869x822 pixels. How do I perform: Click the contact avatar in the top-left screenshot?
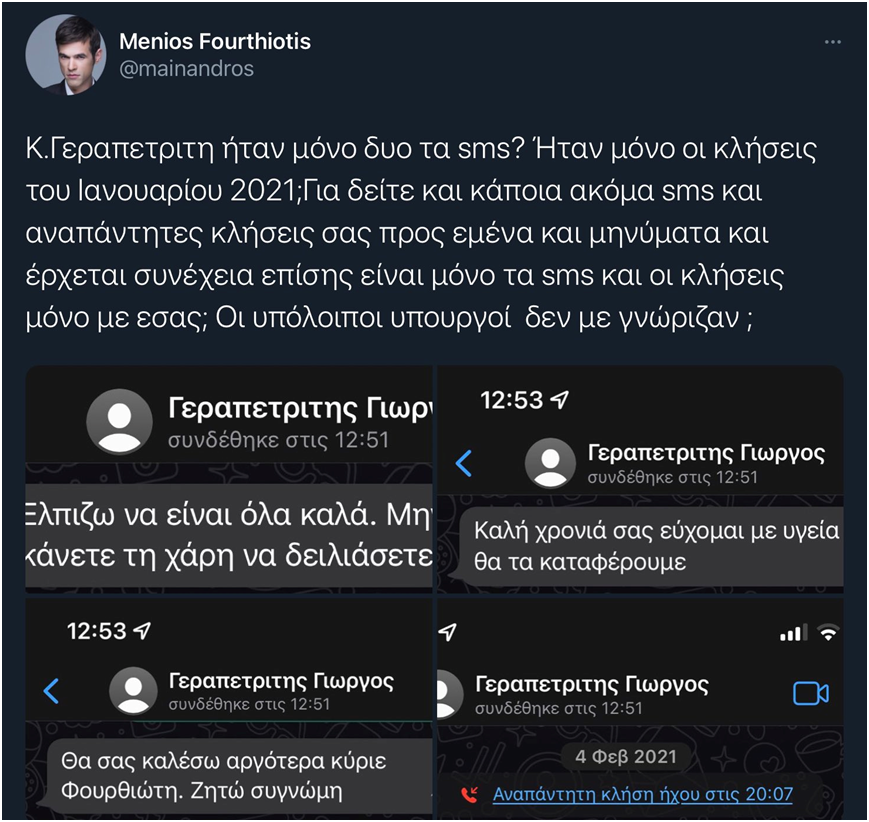[120, 420]
